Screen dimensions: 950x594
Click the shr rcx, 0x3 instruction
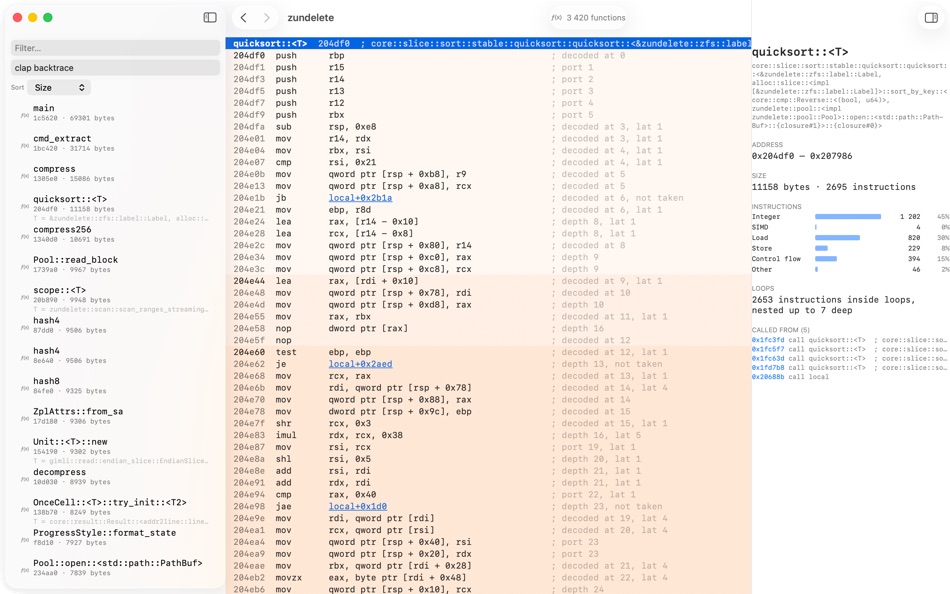coord(488,424)
